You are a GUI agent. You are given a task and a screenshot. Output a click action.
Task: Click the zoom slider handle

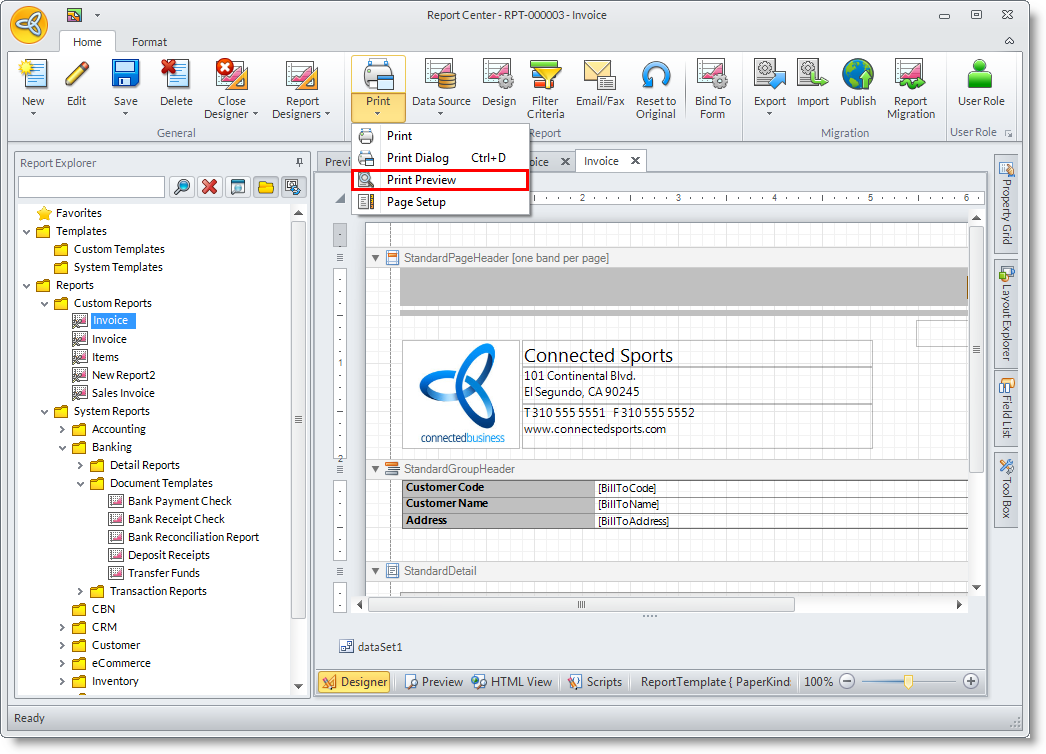908,681
